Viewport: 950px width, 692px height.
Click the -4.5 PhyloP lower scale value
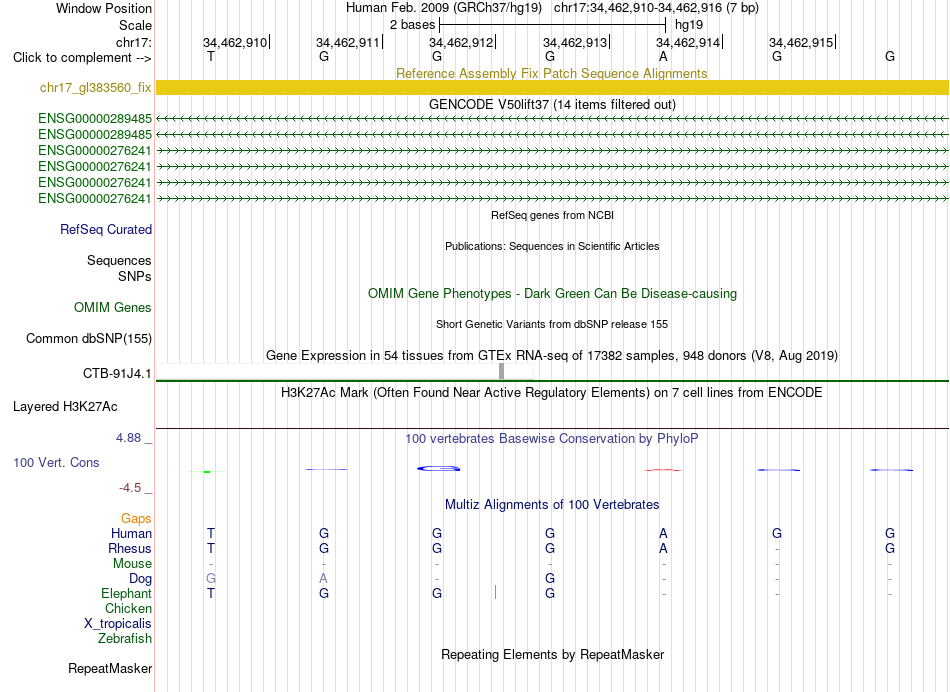pyautogui.click(x=130, y=488)
